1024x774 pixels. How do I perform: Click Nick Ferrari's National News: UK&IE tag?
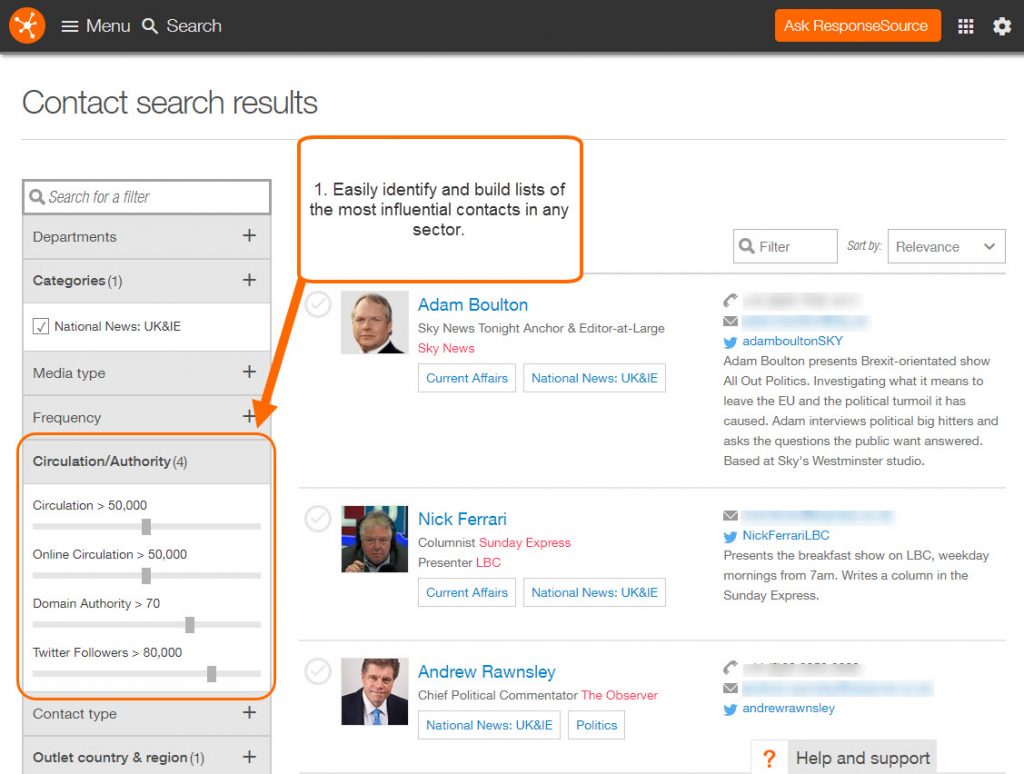click(x=594, y=592)
